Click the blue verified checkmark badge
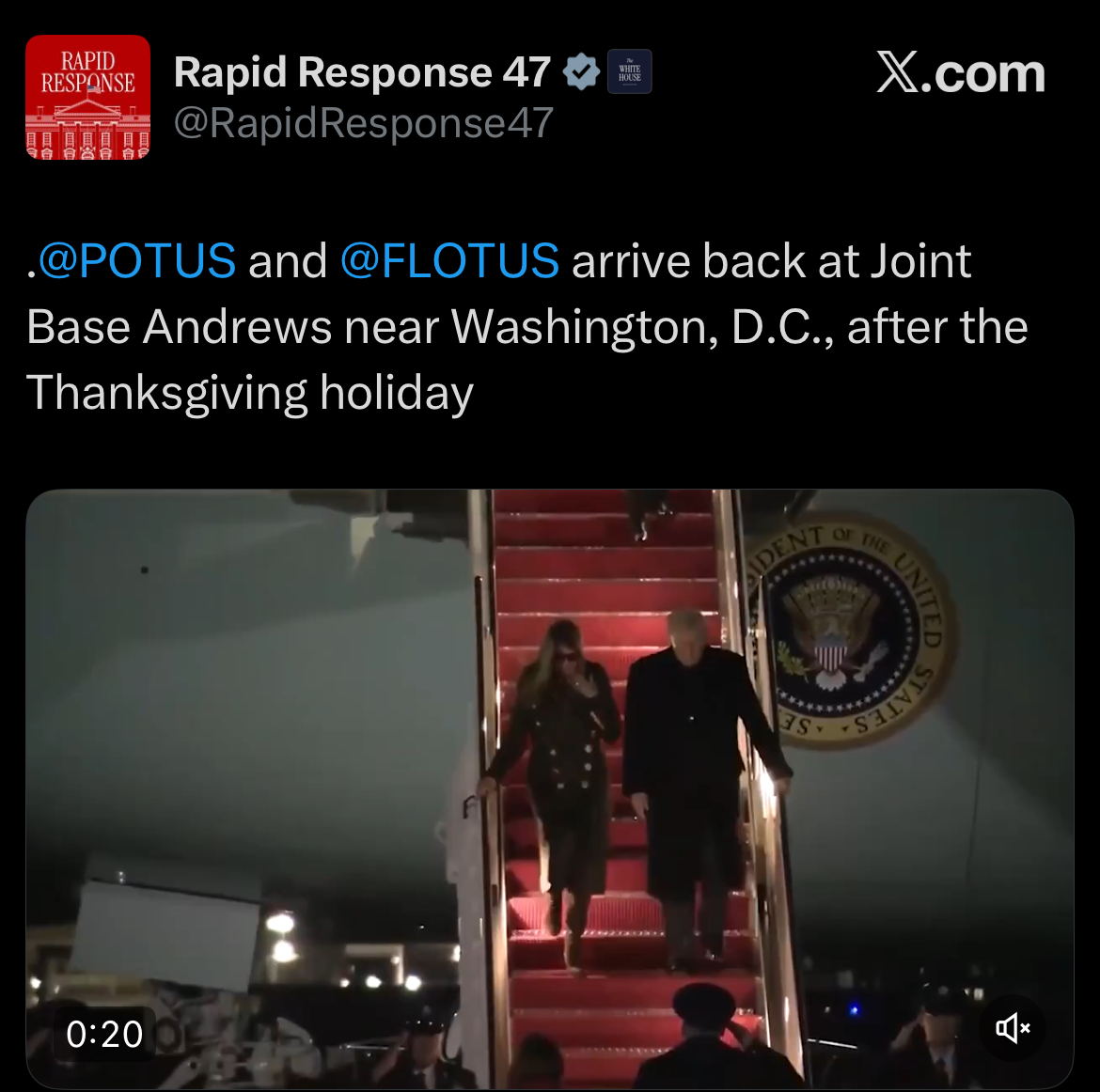This screenshot has width=1100, height=1092. pyautogui.click(x=581, y=71)
